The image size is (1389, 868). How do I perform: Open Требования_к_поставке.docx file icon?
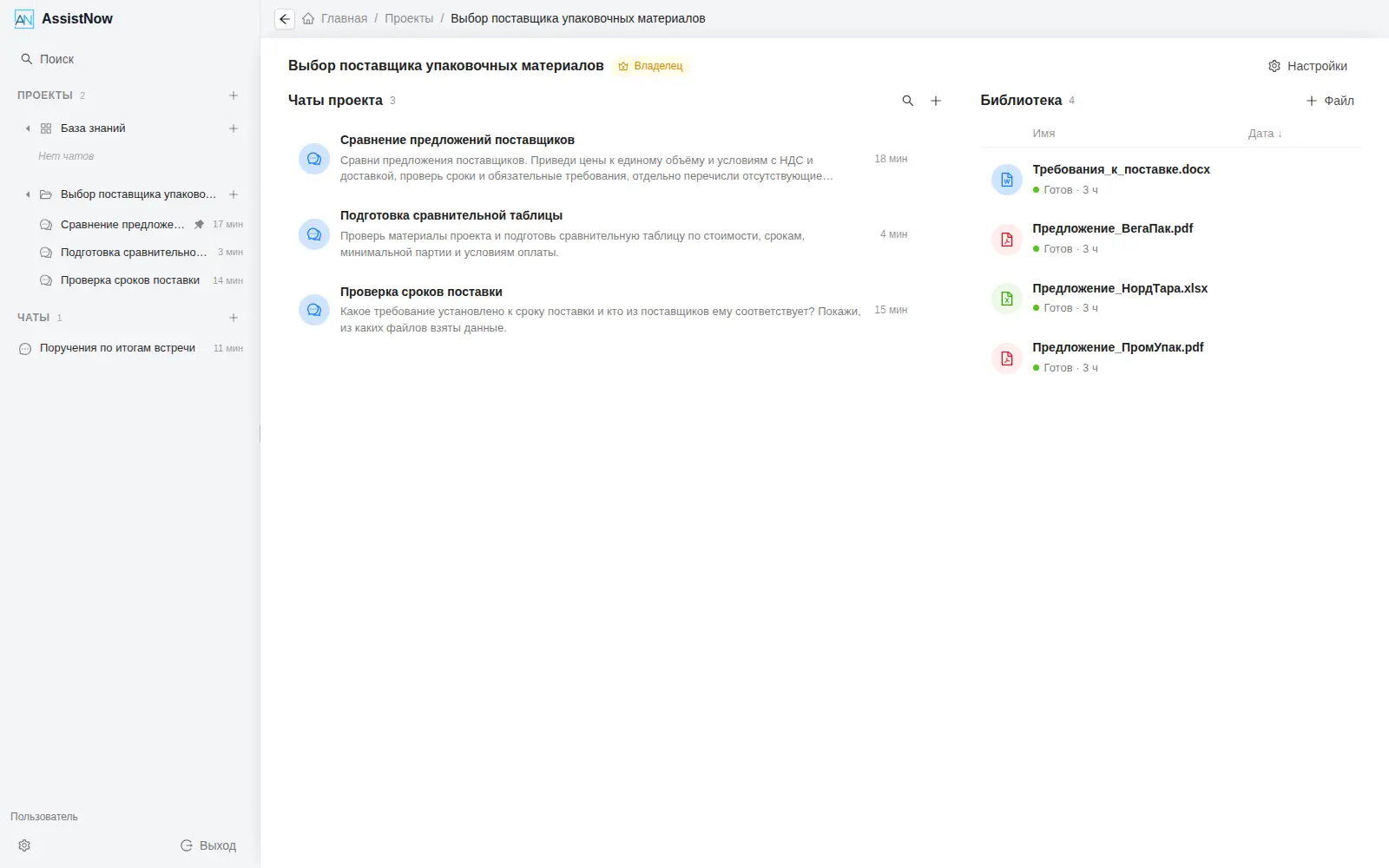[x=1007, y=180]
